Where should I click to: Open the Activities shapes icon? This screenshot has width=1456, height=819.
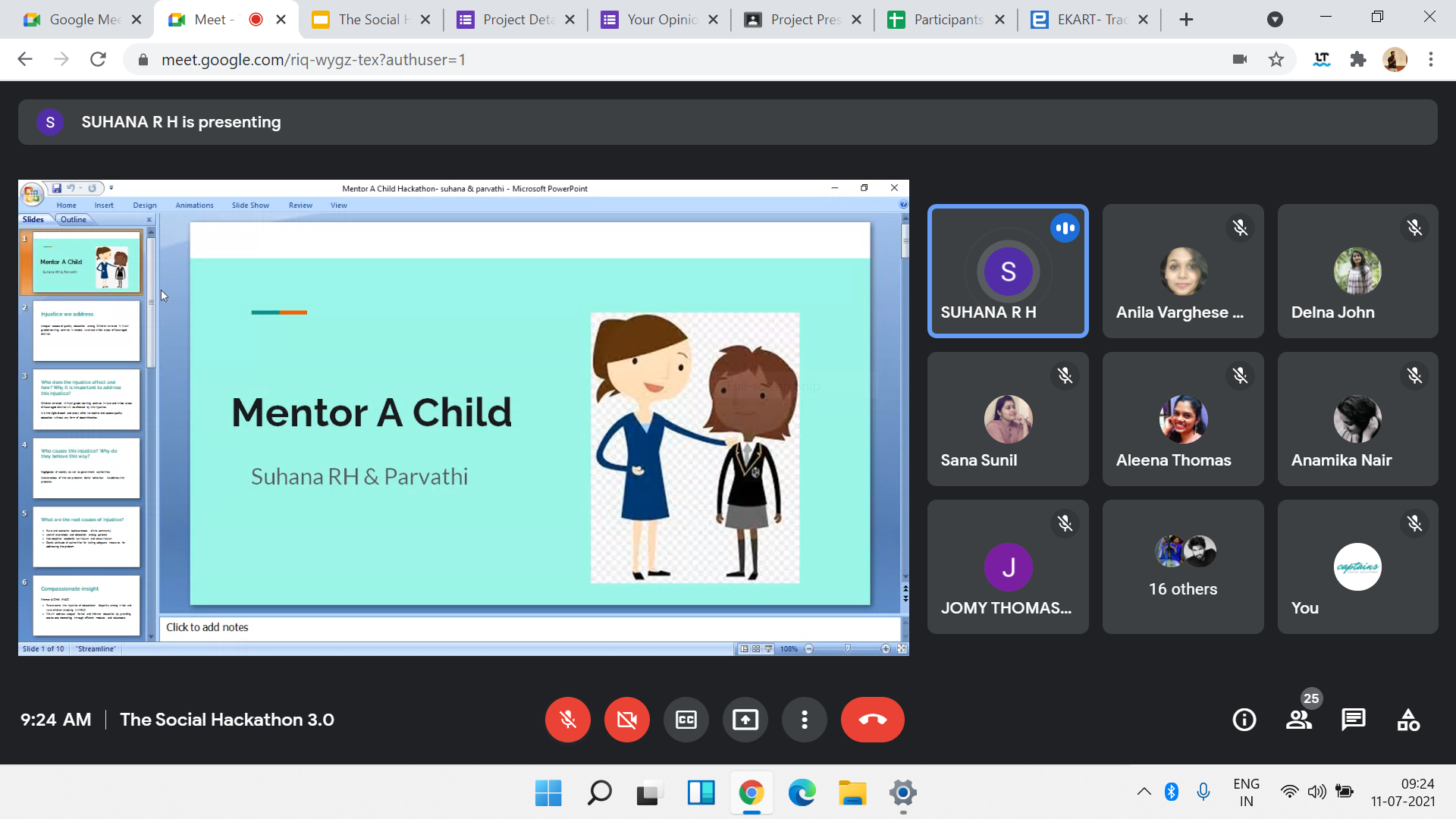1408,720
